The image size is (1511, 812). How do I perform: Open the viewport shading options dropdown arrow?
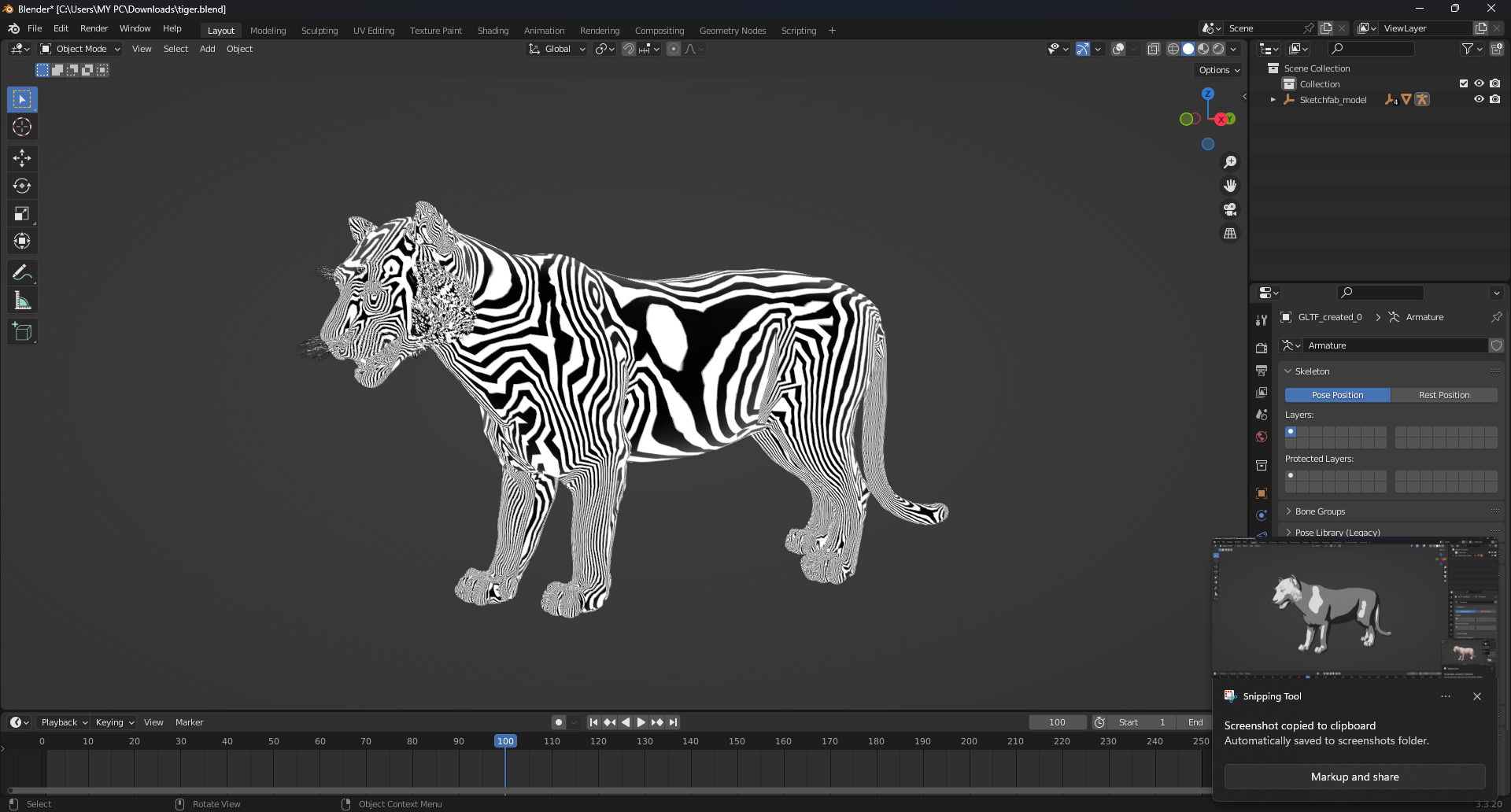pyautogui.click(x=1233, y=49)
